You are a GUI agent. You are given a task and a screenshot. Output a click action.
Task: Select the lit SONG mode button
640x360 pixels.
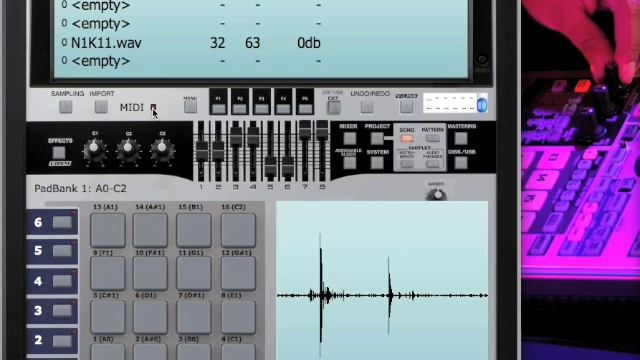[x=407, y=138]
